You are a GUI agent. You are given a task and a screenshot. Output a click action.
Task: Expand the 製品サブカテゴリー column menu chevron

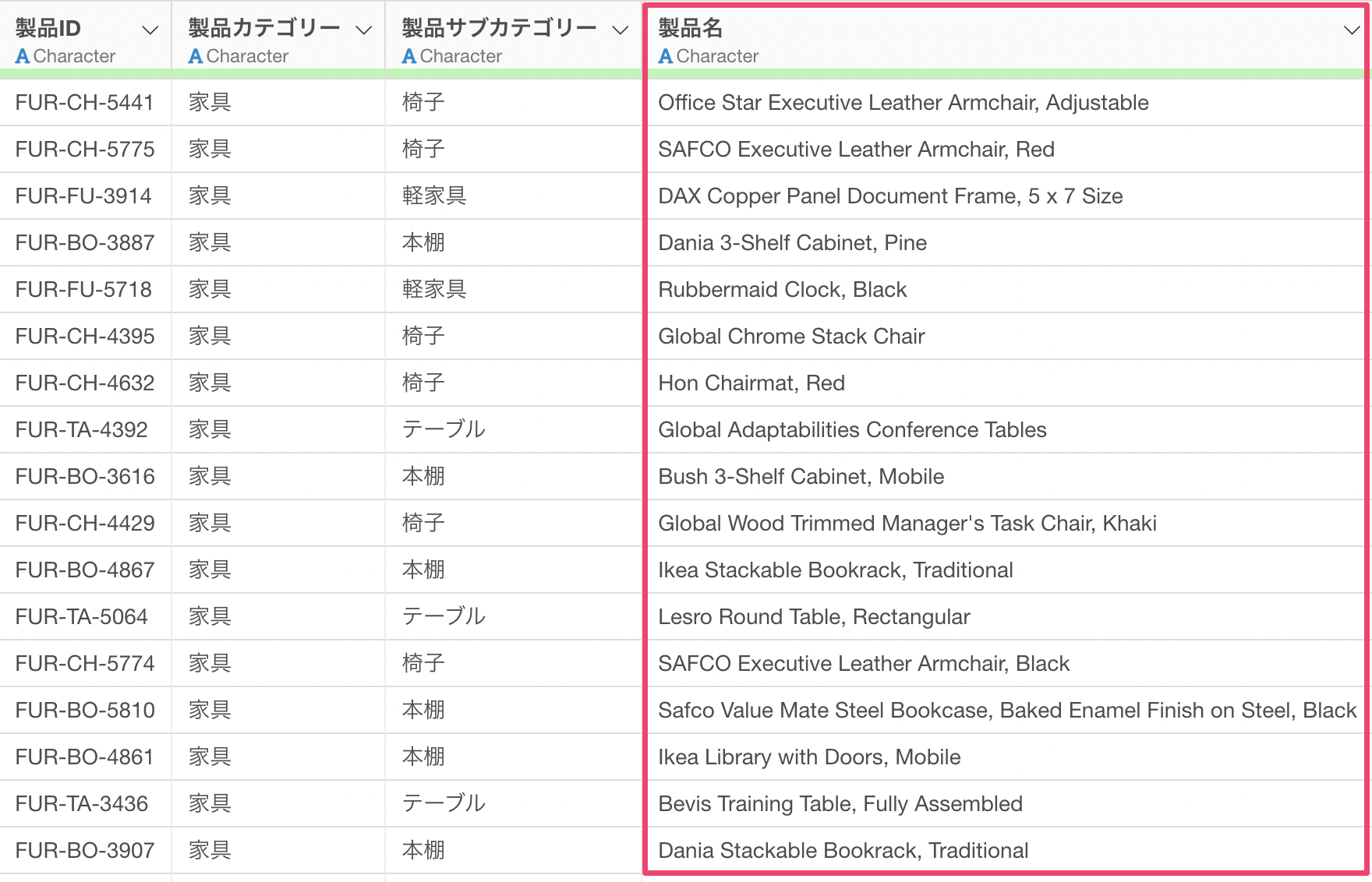click(x=620, y=30)
